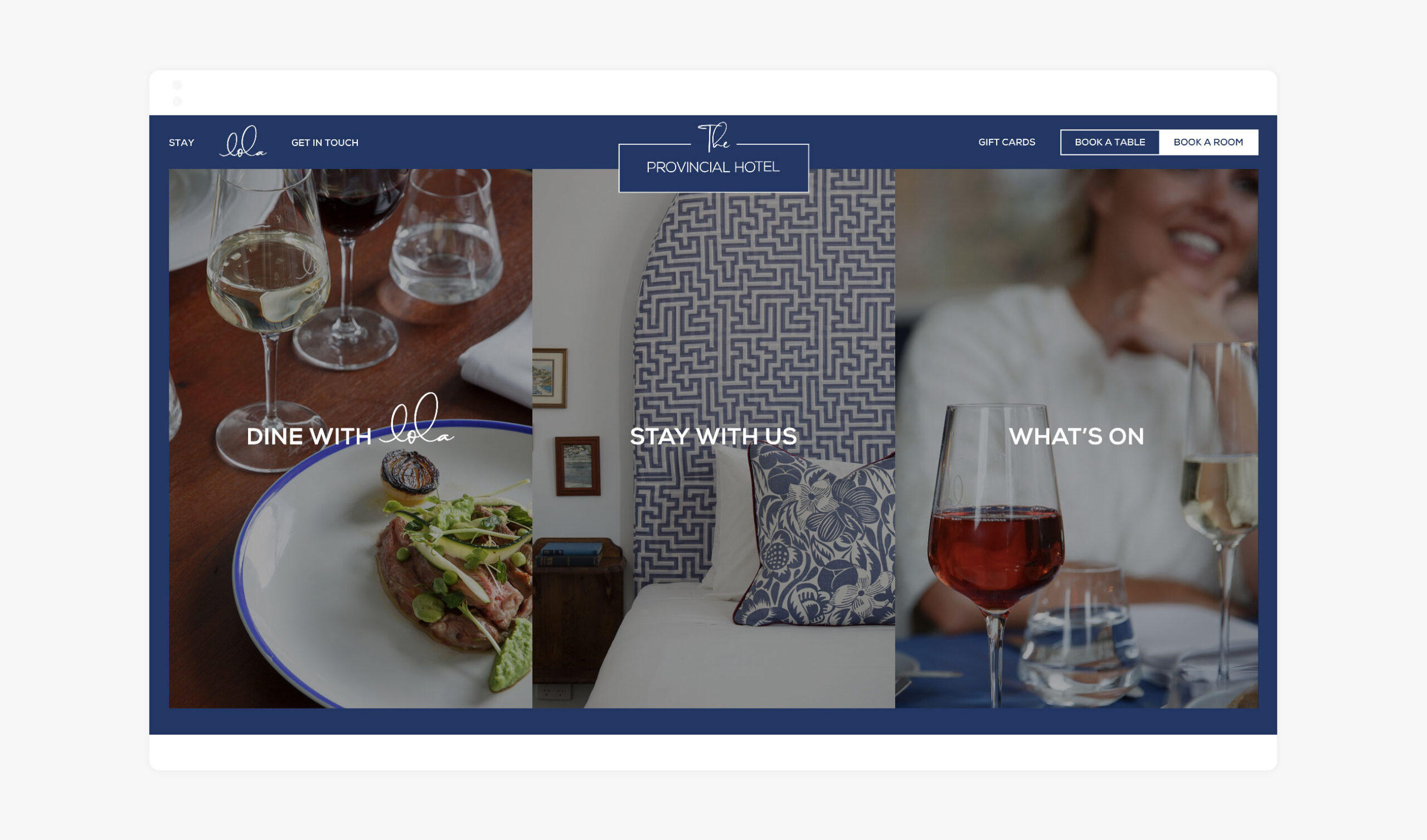This screenshot has width=1427, height=840.
Task: Click the floral blue cushion on the bed
Action: 816,535
